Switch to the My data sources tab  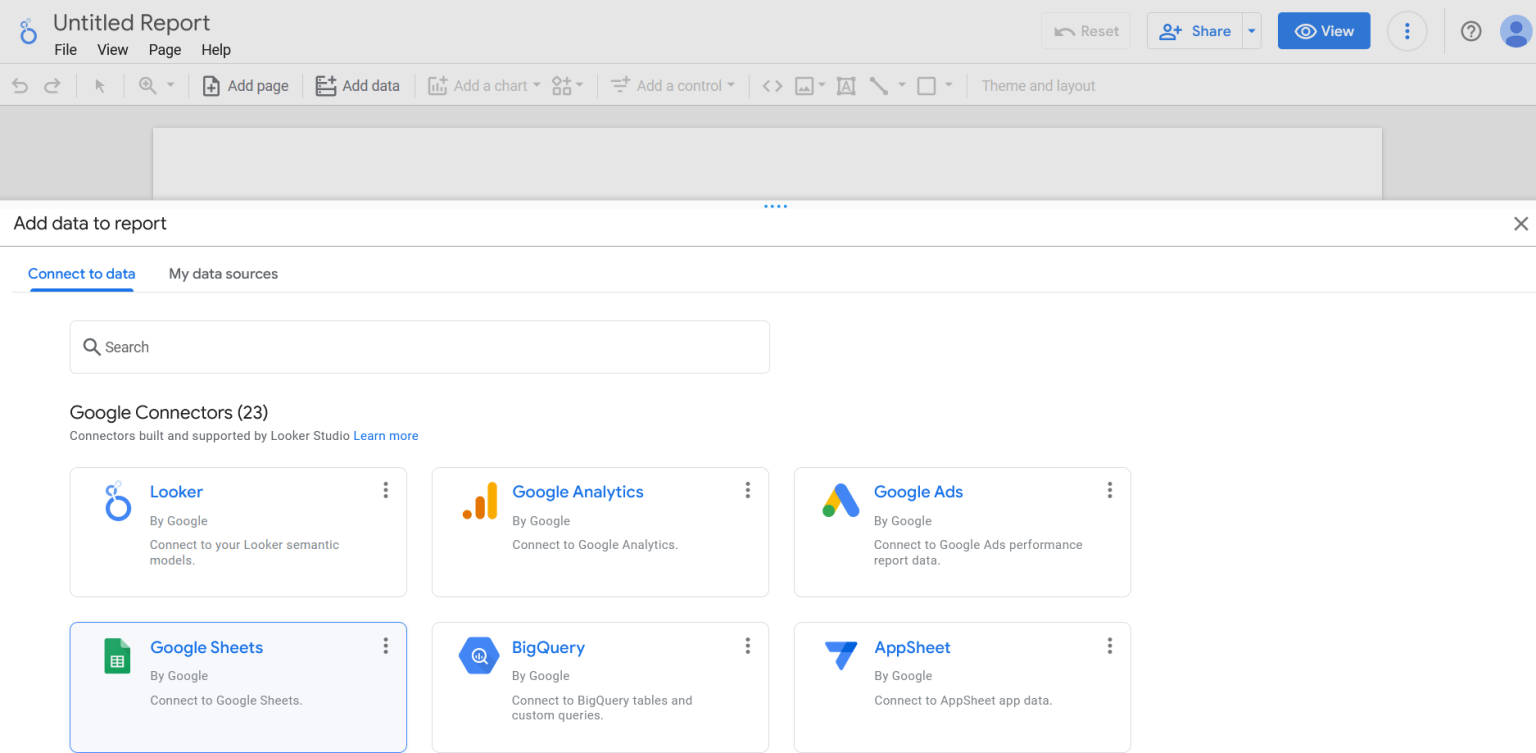(223, 273)
